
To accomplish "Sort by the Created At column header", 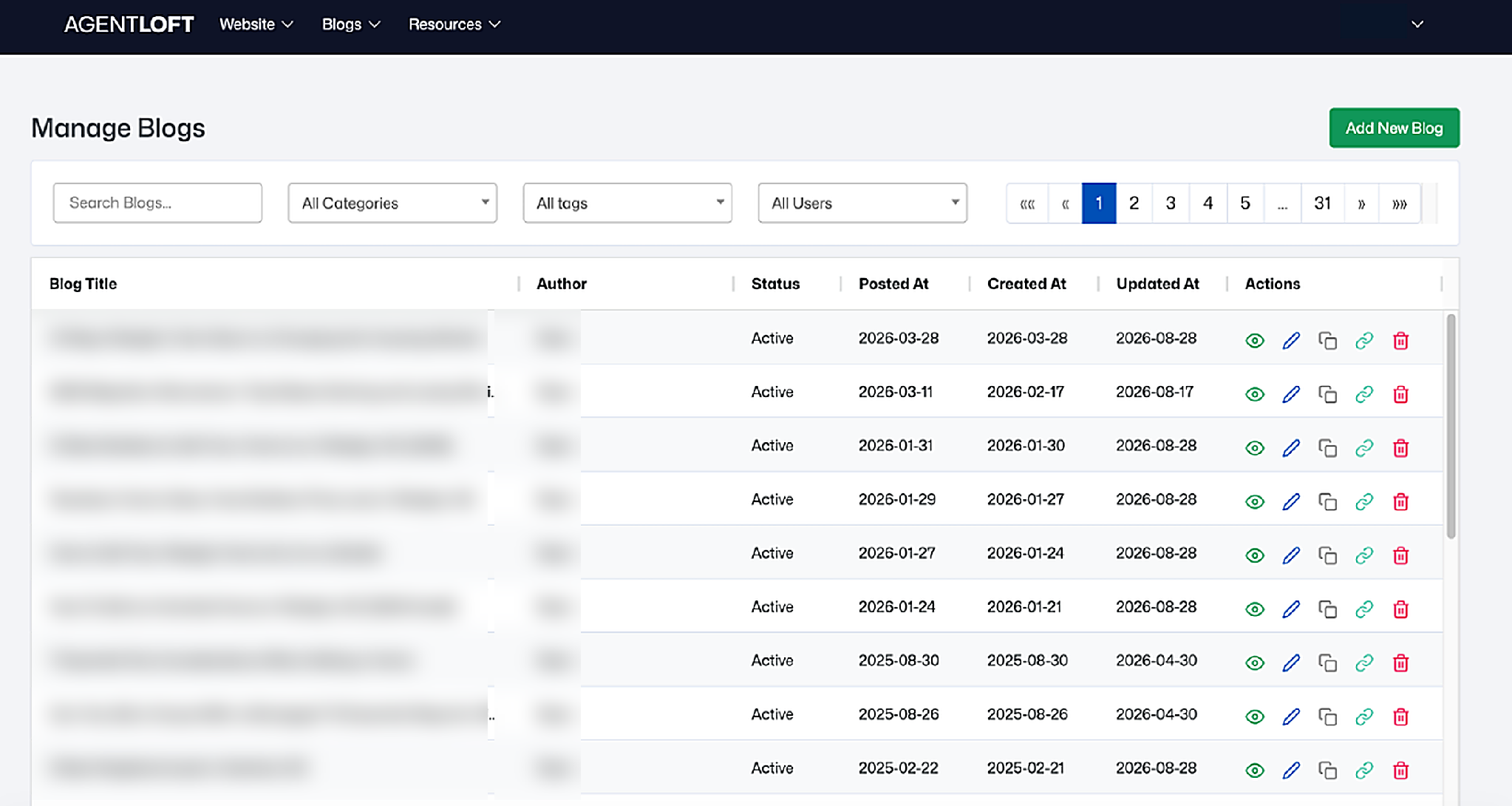I will coord(1026,284).
